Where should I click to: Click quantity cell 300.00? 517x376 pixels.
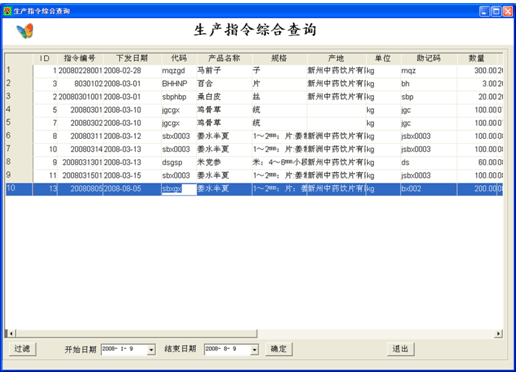pyautogui.click(x=477, y=71)
